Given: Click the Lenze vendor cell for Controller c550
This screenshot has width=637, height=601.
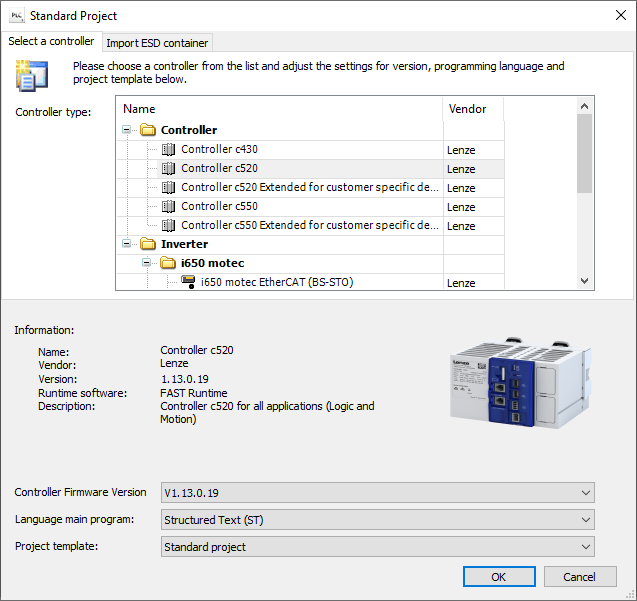Looking at the screenshot, I should pyautogui.click(x=474, y=207).
